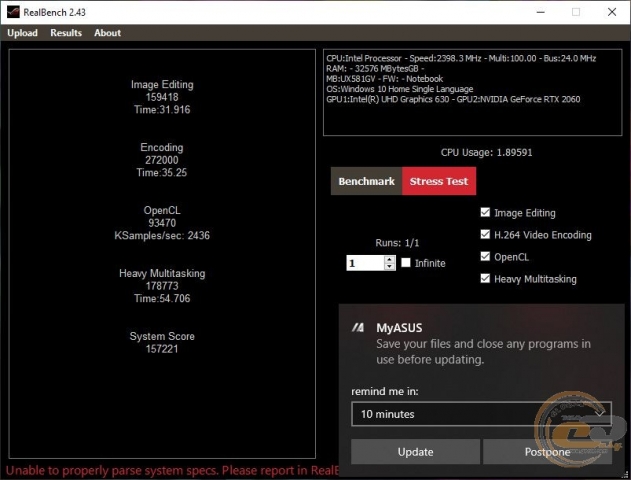The width and height of the screenshot is (631, 480).
Task: Enable the Infinite runs checkbox
Action: click(x=406, y=263)
